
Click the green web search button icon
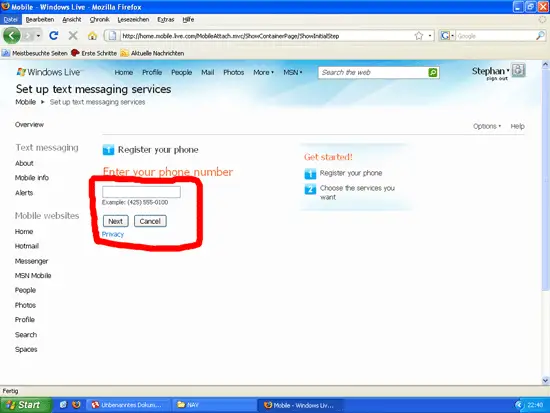pyautogui.click(x=433, y=72)
